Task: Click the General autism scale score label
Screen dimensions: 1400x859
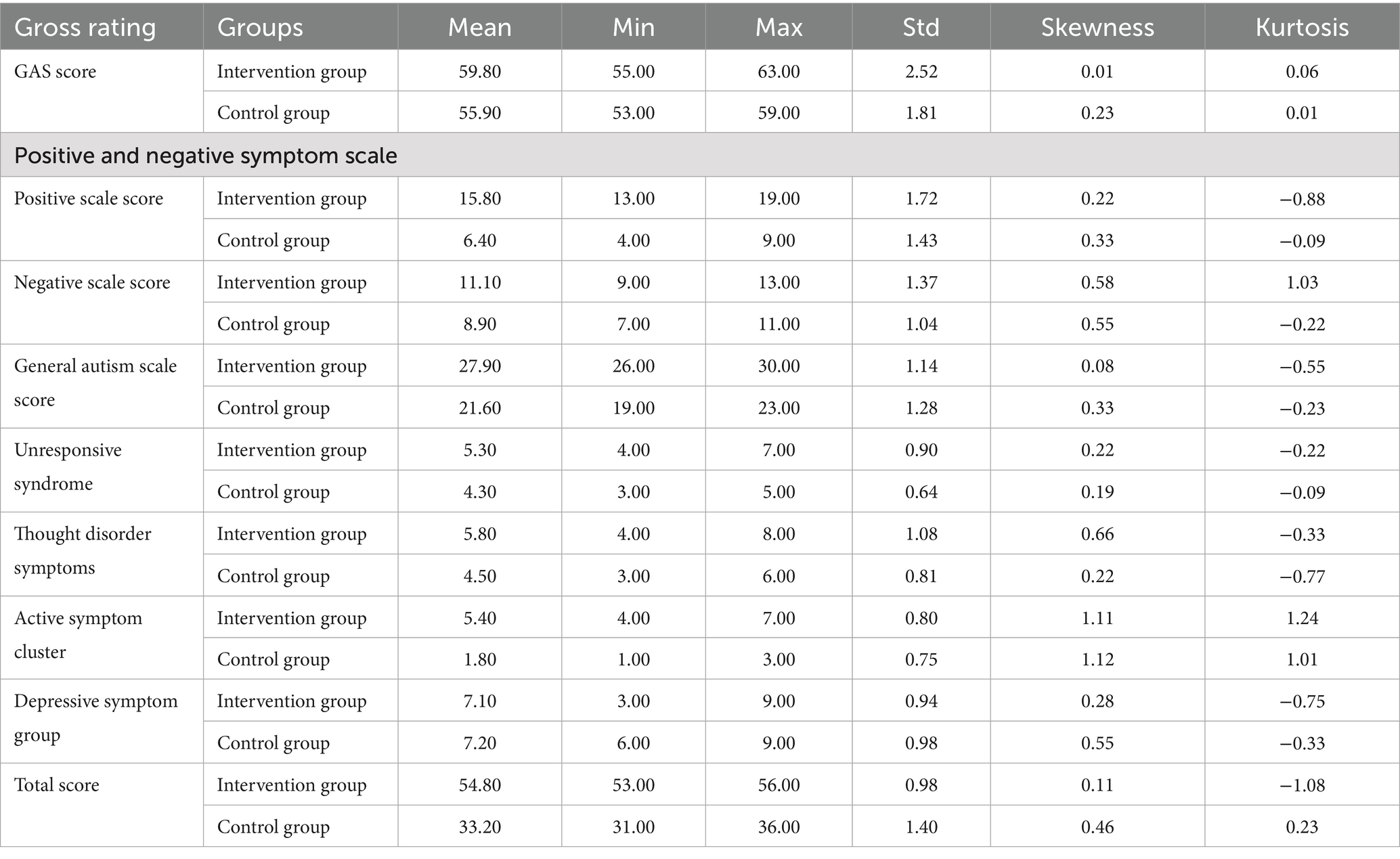Action: 95,382
